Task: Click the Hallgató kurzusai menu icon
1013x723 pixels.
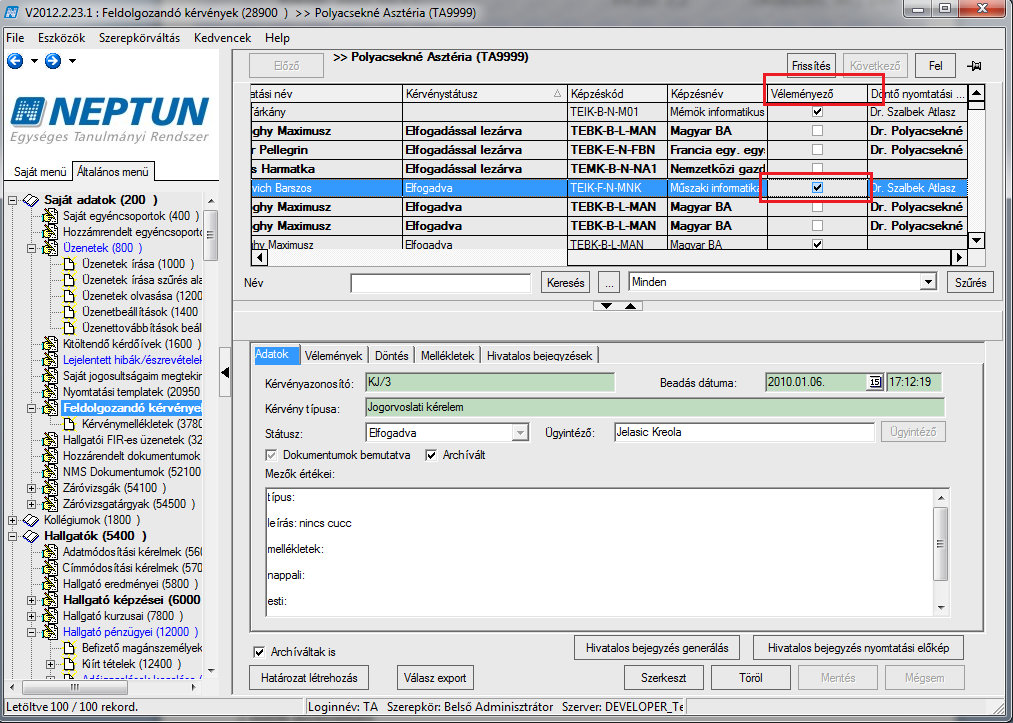Action: coord(50,616)
